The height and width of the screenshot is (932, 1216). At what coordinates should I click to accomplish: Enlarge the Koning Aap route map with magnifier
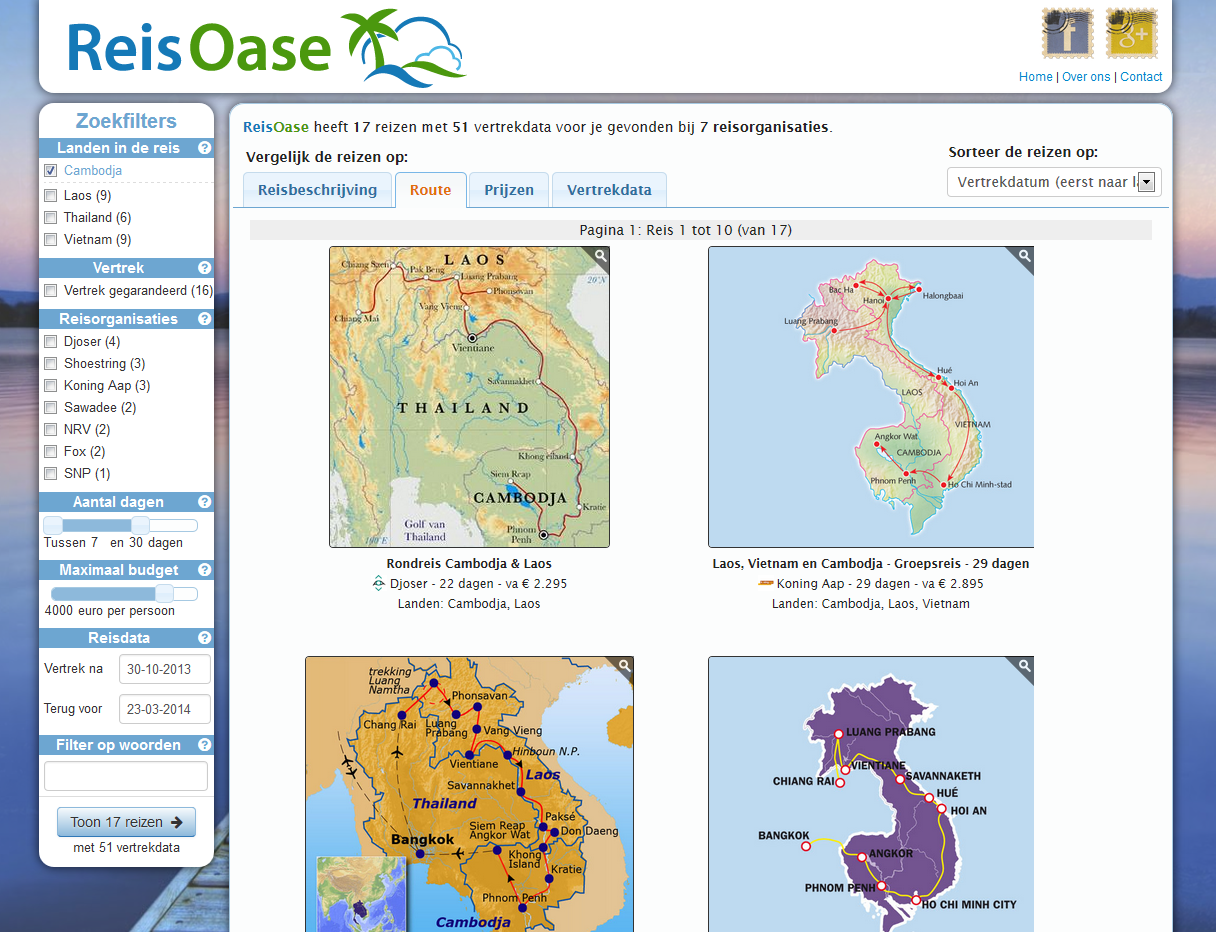(x=1023, y=257)
